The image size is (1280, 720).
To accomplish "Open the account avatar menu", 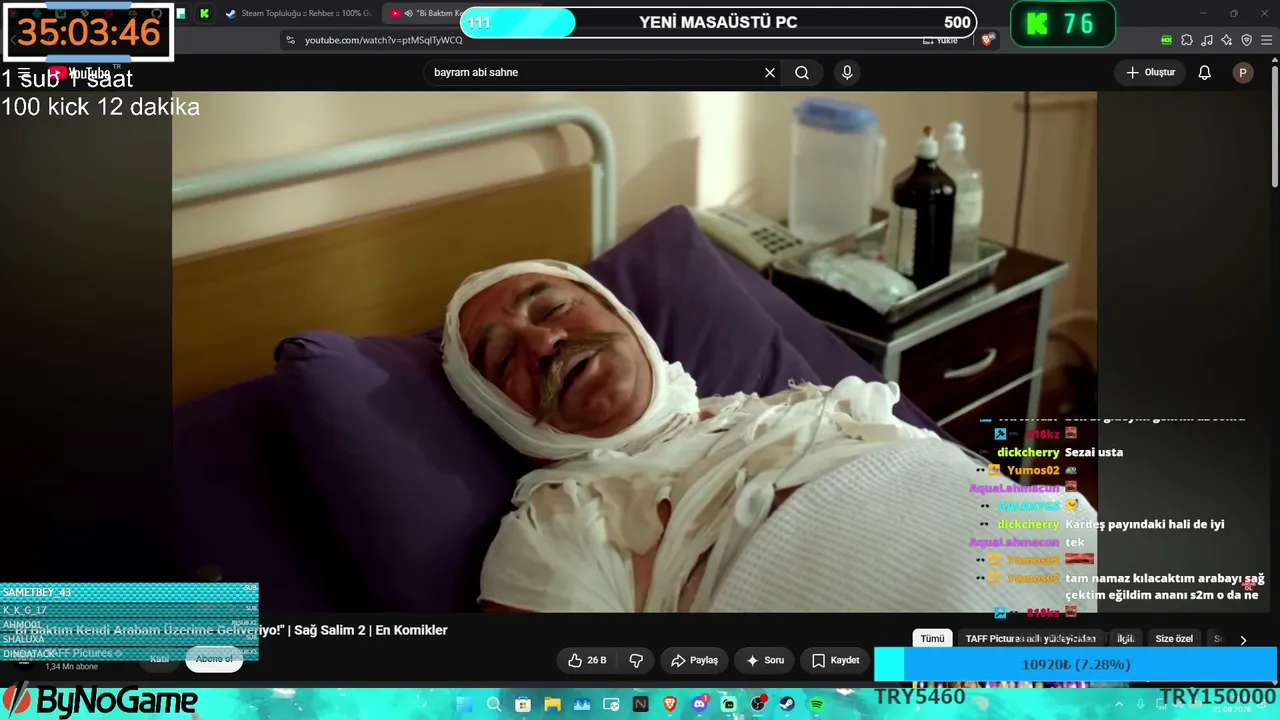I will coord(1243,72).
